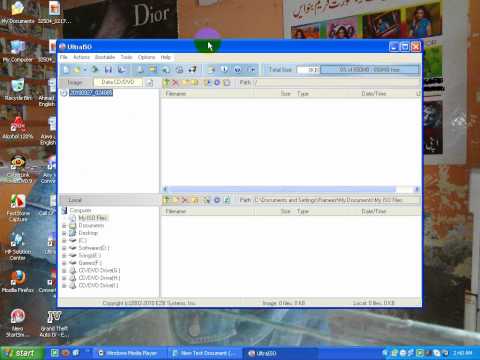Screen dimensions: 480x360
Task: Click the blue gear properties icon in the Image pane toolbar
Action: [x=217, y=82]
